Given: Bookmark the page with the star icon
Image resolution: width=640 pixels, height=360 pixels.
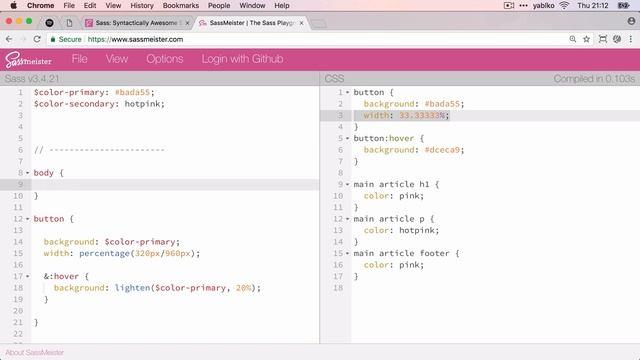Looking at the screenshot, I should point(587,39).
